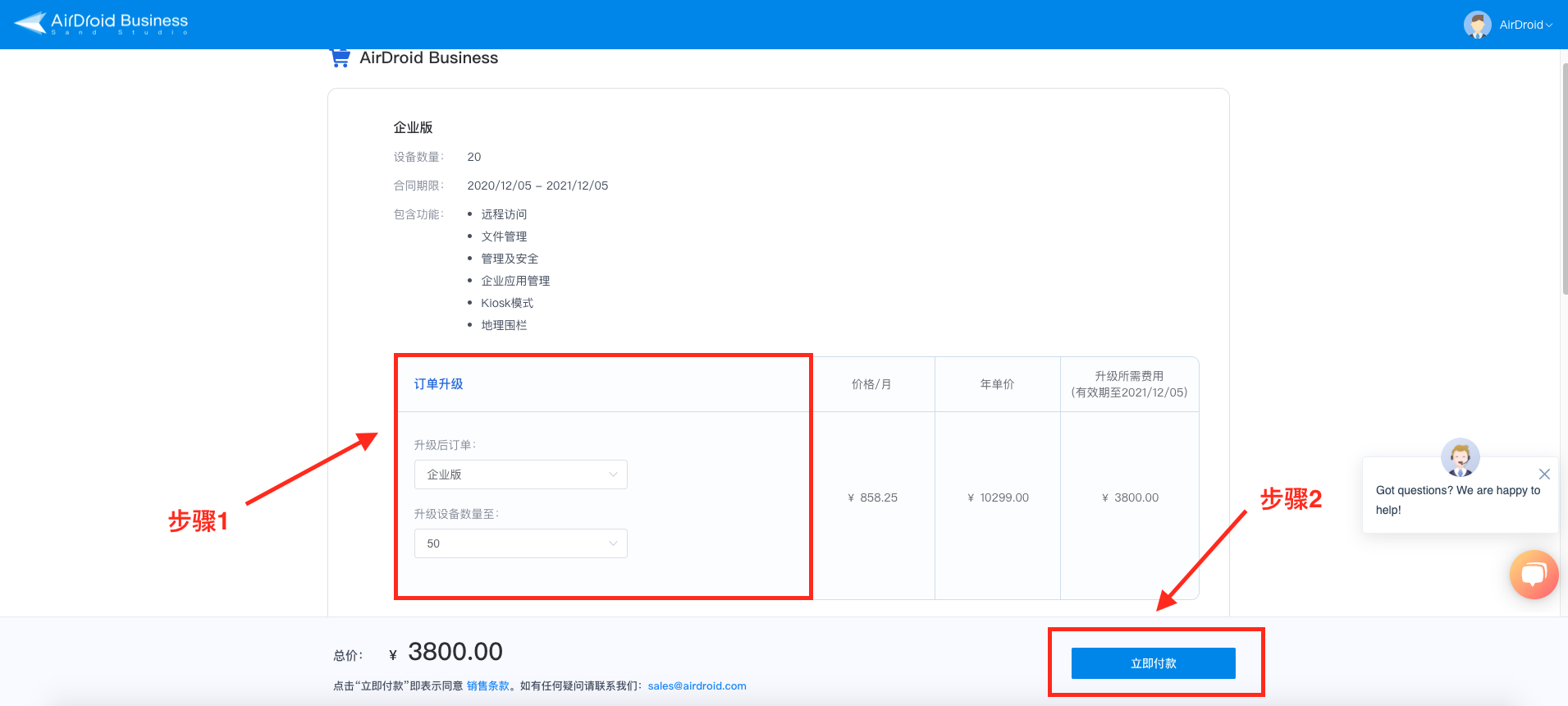Click the shopping cart icon
1568x706 pixels.
pos(340,57)
